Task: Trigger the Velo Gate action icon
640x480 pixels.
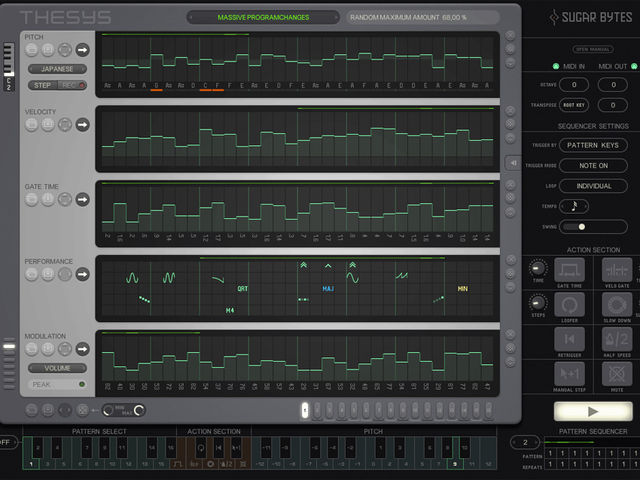Action: [617, 270]
